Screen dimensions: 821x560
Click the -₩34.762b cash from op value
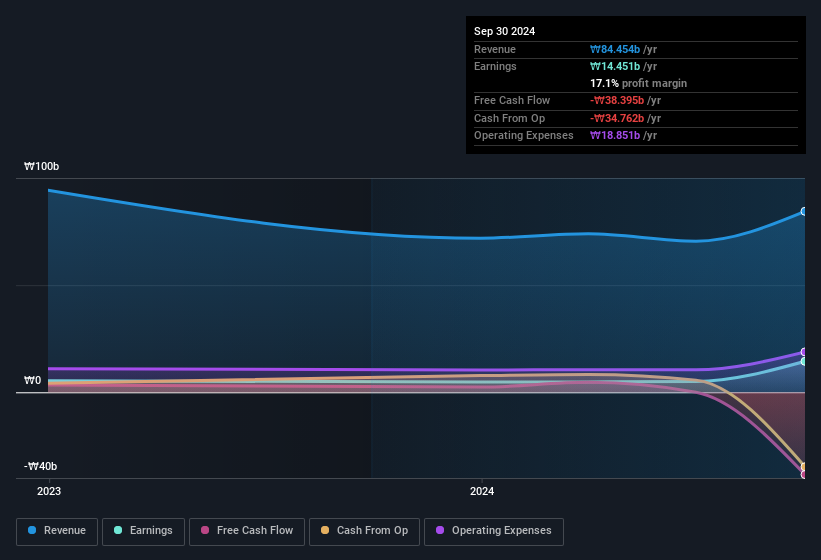point(617,118)
